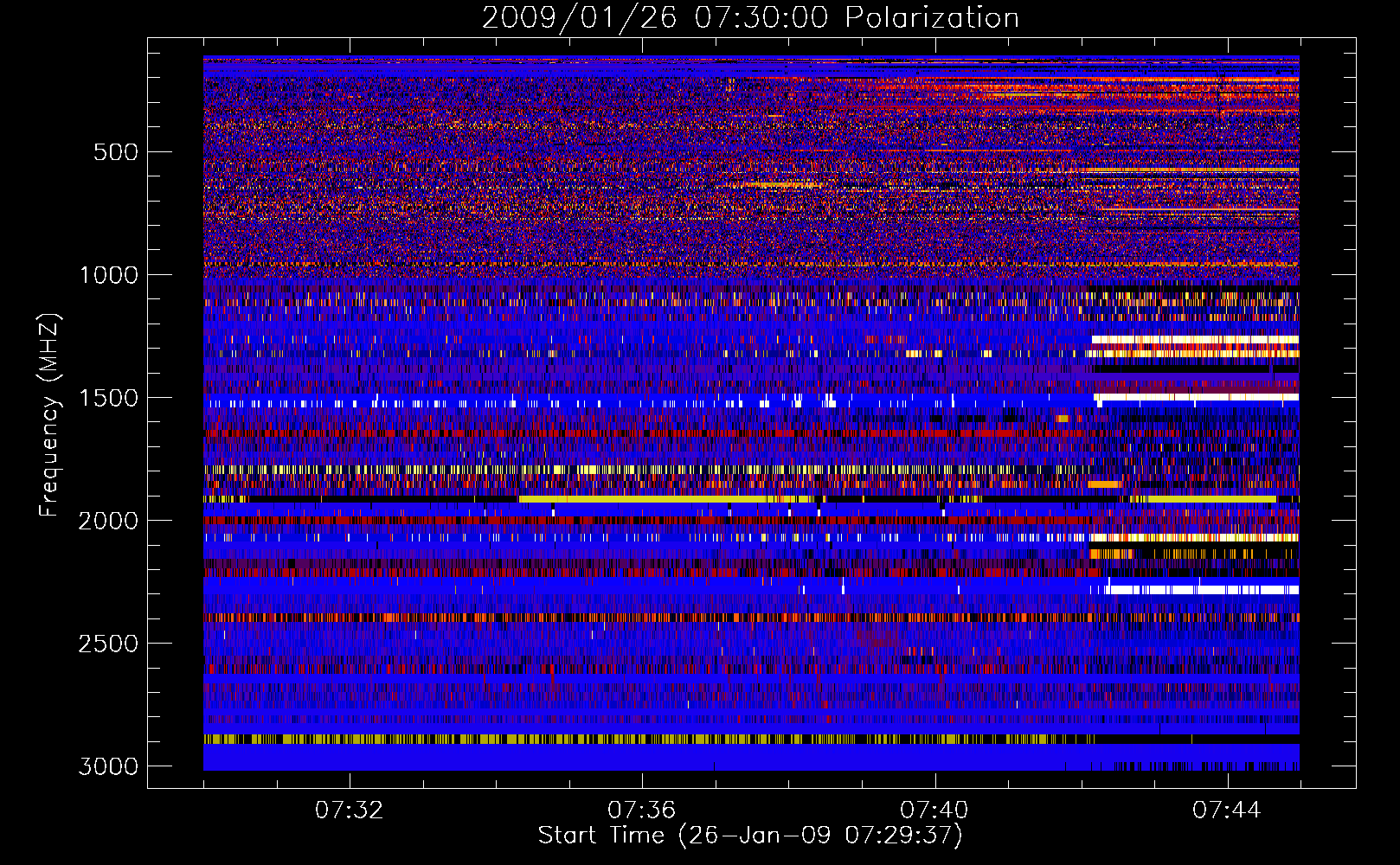Click the 07:32 time tick label
The width and height of the screenshot is (1400, 865).
coord(349,811)
